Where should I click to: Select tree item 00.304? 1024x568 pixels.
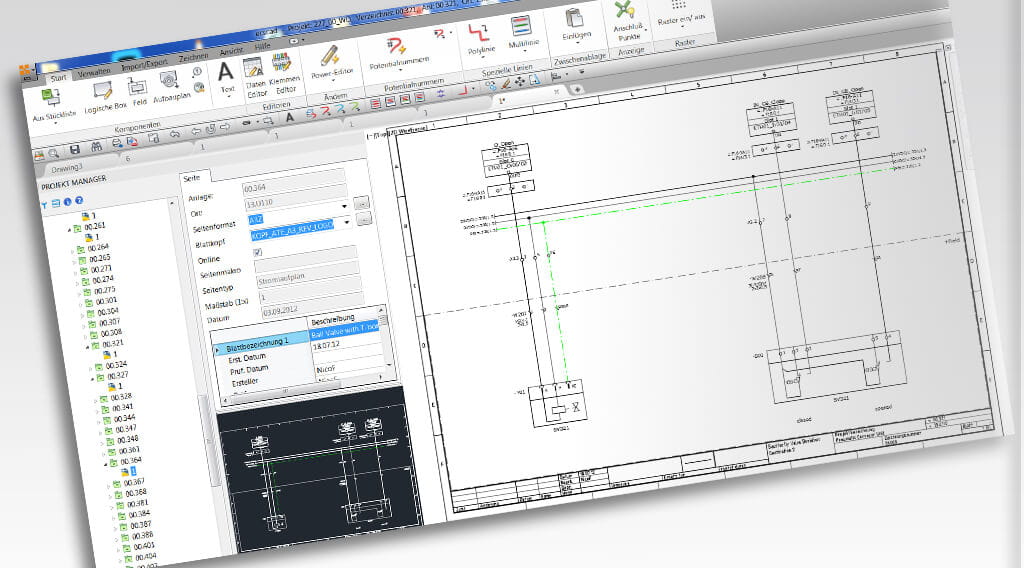point(108,312)
